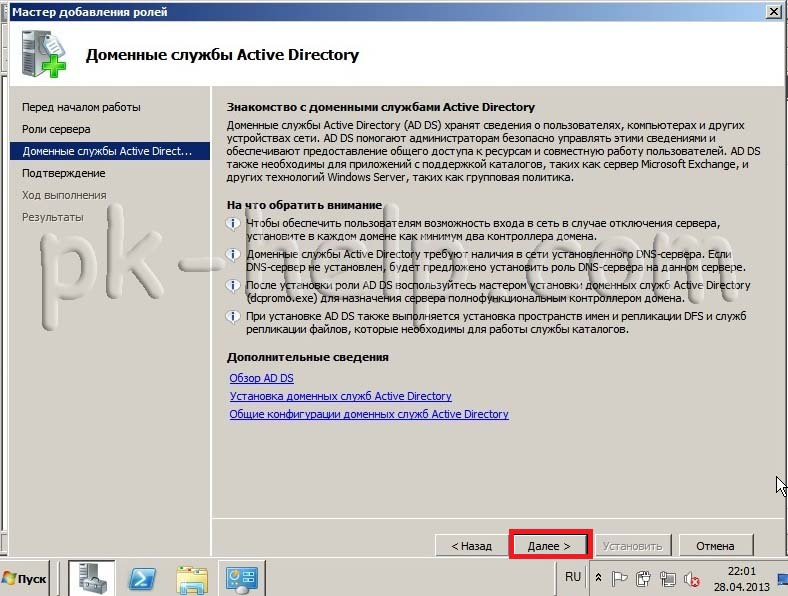Open the control panel taskbar icon
This screenshot has height=596, width=788.
[x=242, y=579]
